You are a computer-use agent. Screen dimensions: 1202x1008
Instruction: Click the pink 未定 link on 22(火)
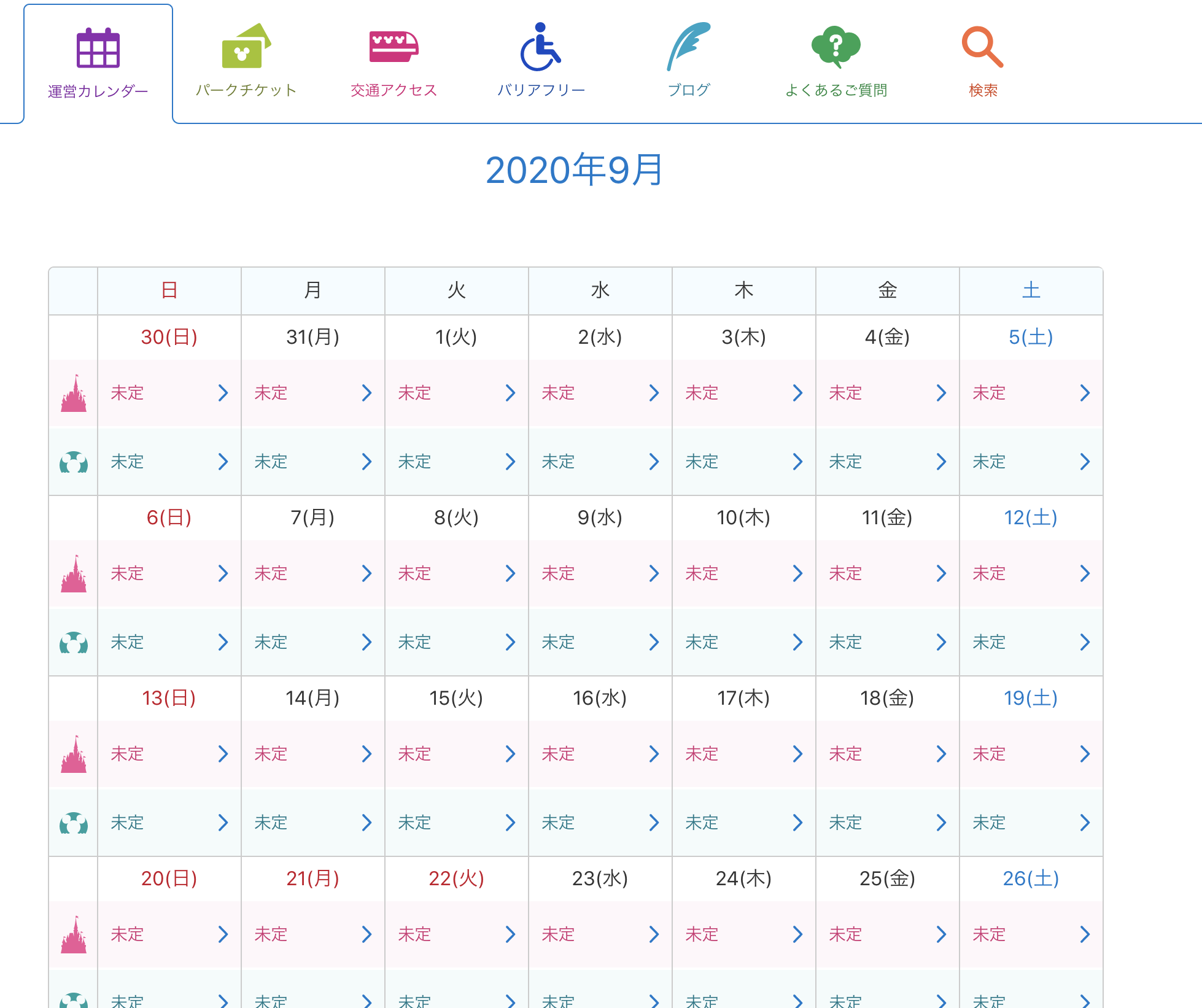coord(415,935)
